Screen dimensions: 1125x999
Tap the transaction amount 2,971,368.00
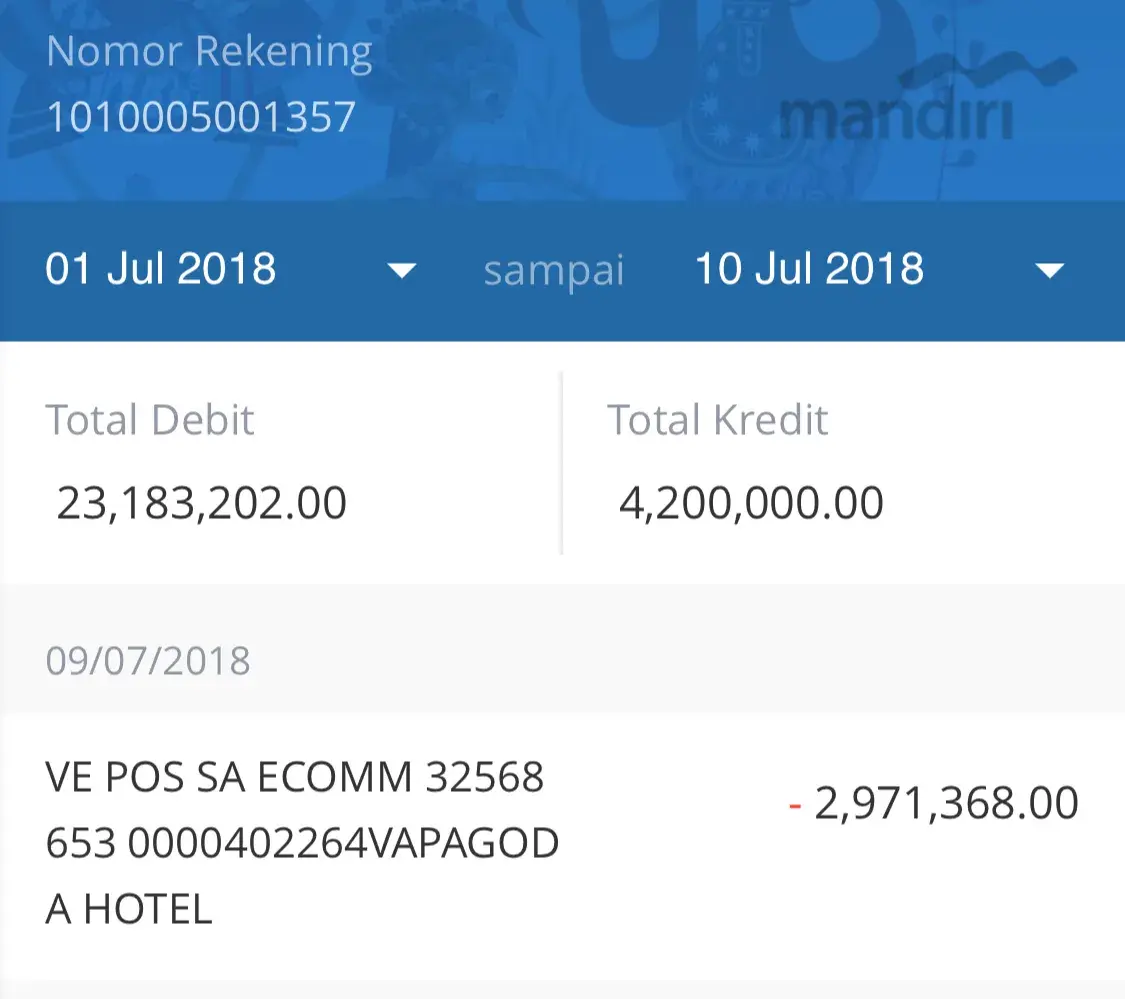click(x=946, y=804)
